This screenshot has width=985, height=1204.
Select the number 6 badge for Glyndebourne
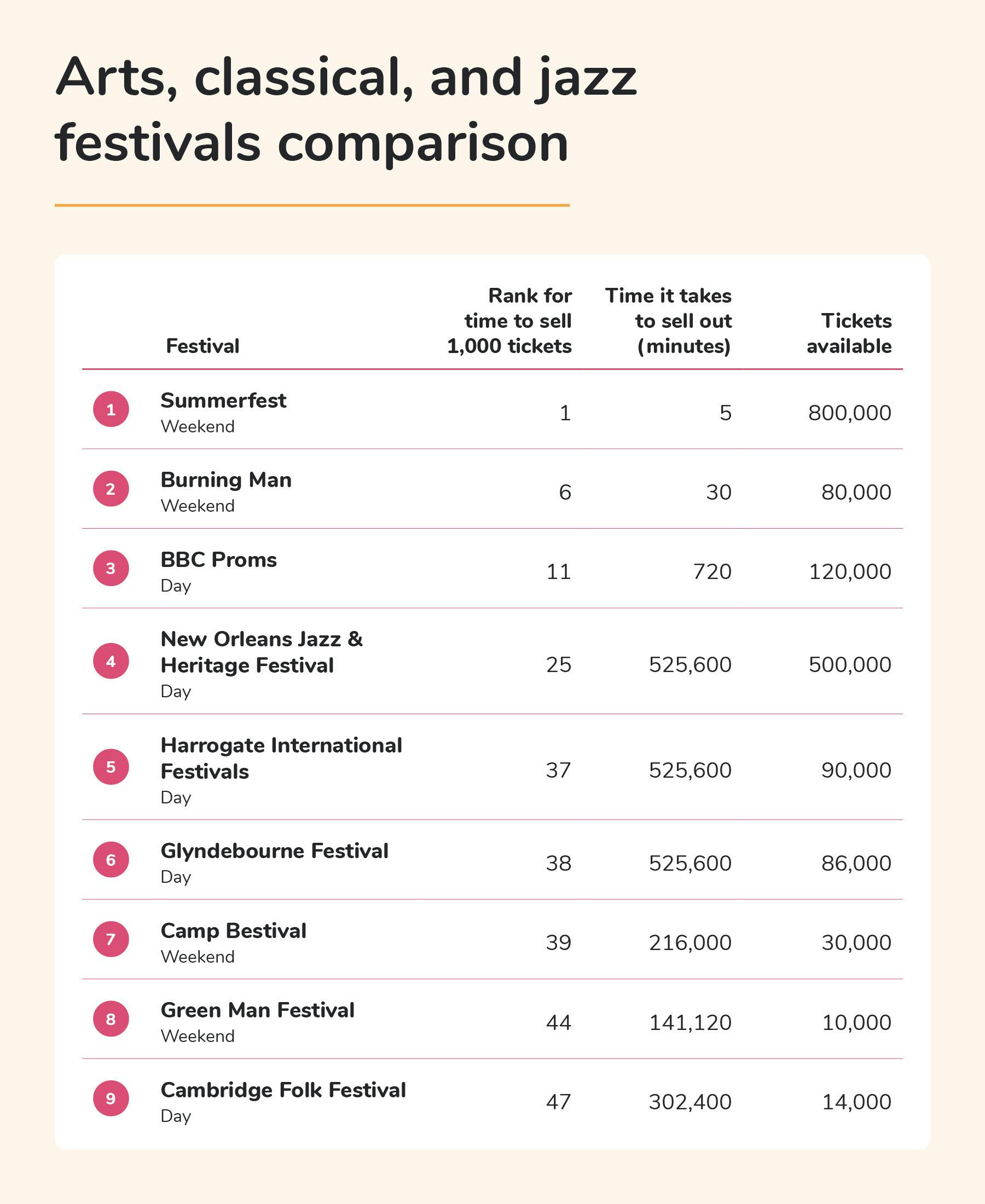tap(111, 860)
